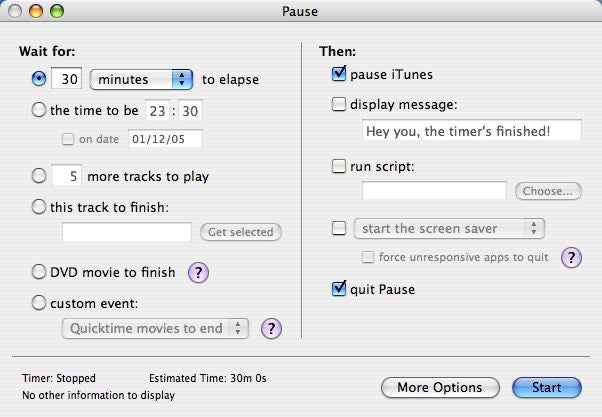This screenshot has height=417, width=602.
Task: Select the custom event radio button
Action: 39,303
